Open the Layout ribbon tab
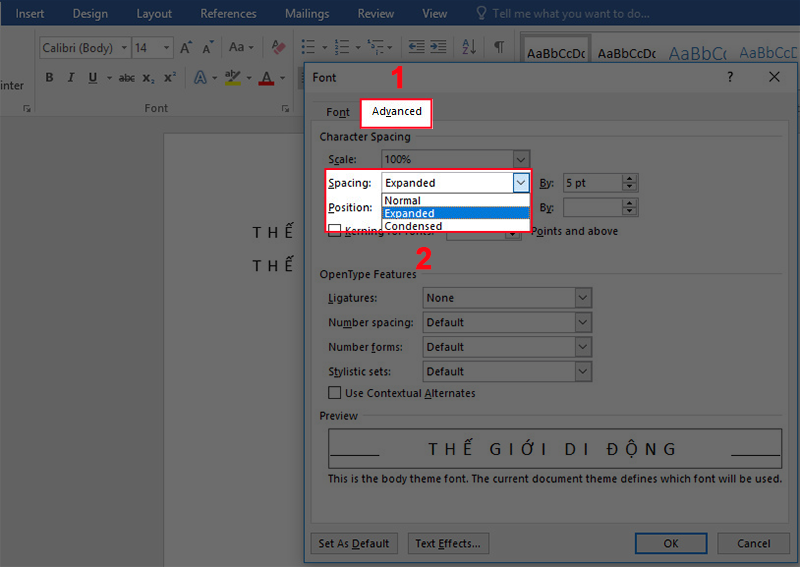The height and width of the screenshot is (567, 800). click(154, 13)
